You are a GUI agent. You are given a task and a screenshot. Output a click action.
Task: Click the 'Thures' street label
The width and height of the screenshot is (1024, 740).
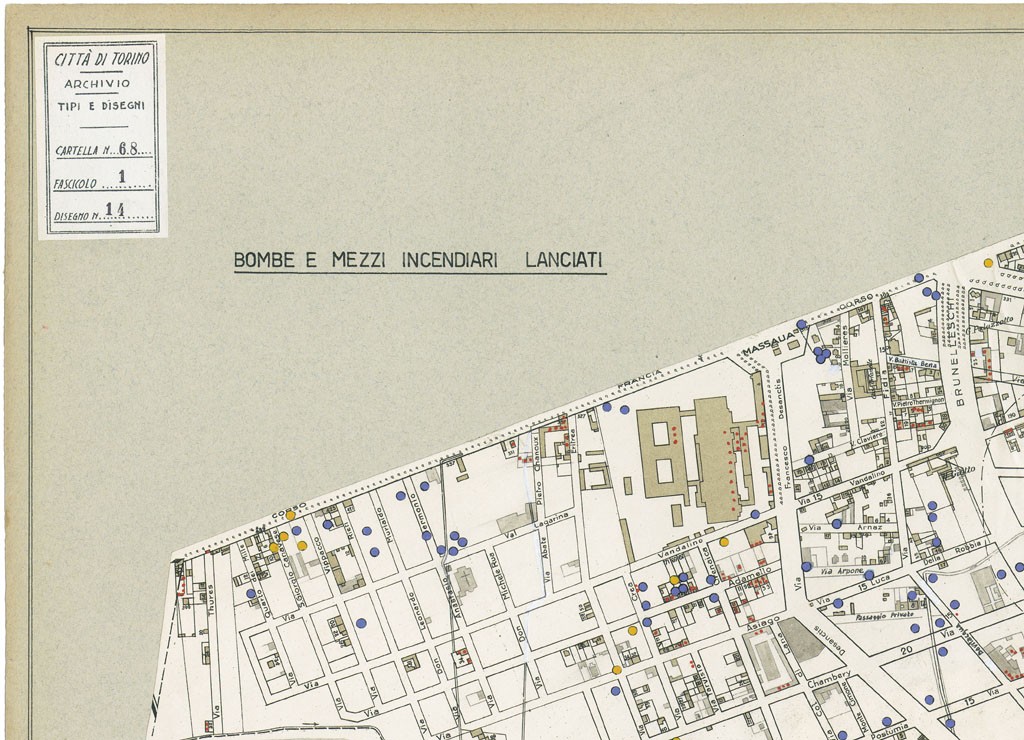click(212, 599)
